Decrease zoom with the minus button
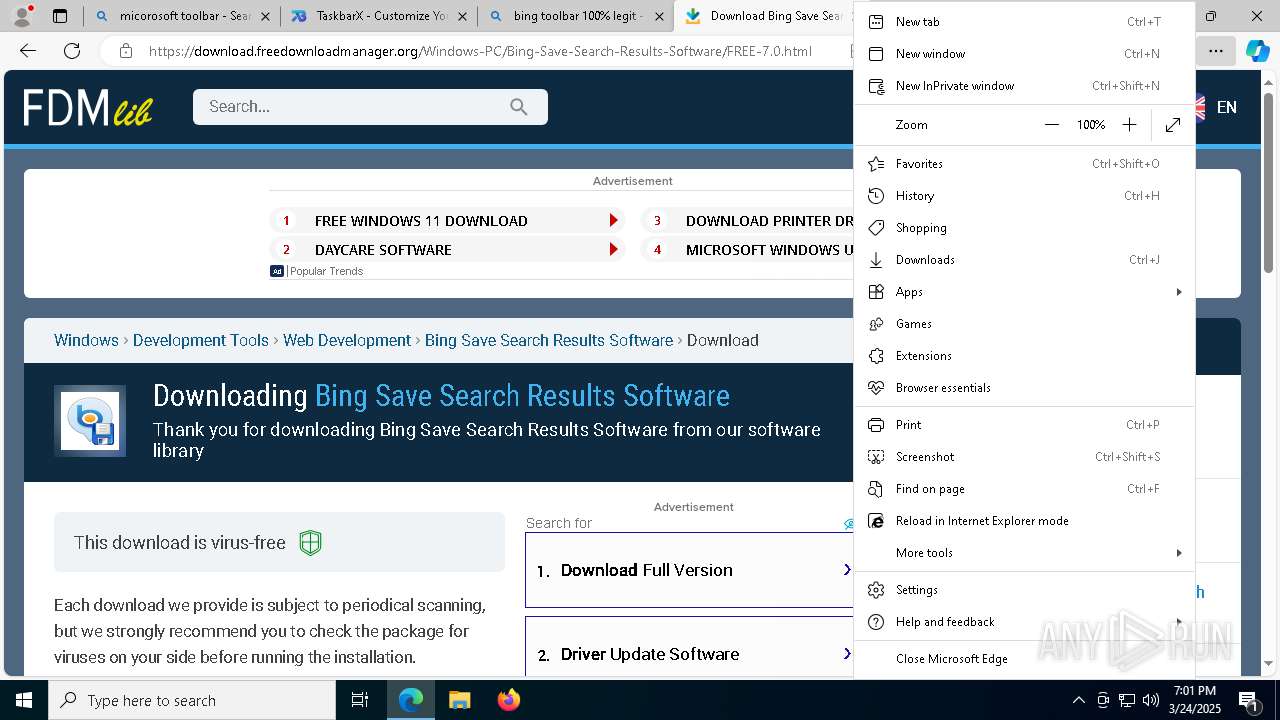 tap(1051, 125)
